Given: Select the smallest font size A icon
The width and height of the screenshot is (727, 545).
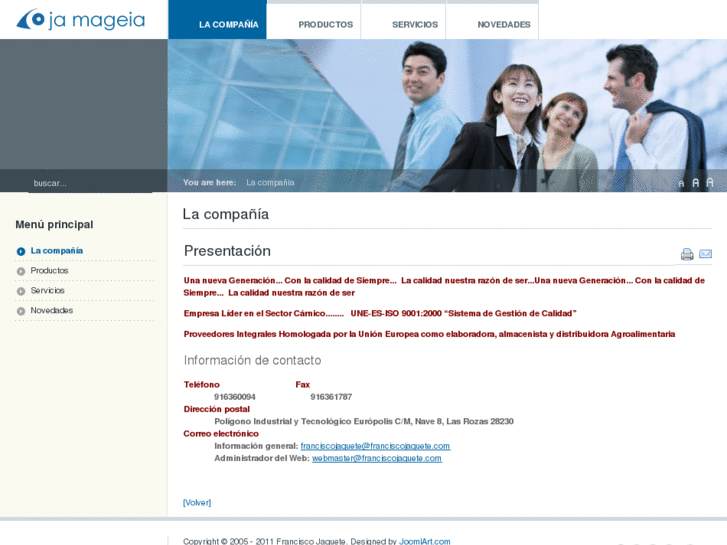Looking at the screenshot, I should pyautogui.click(x=681, y=184).
